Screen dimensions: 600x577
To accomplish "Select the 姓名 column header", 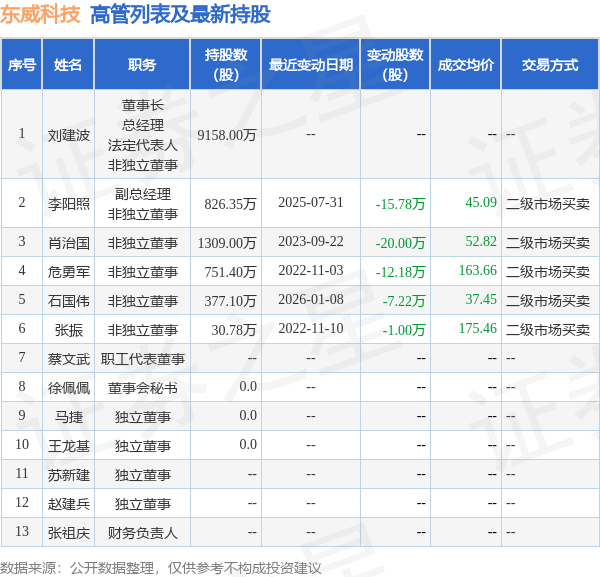I will 68,65.
